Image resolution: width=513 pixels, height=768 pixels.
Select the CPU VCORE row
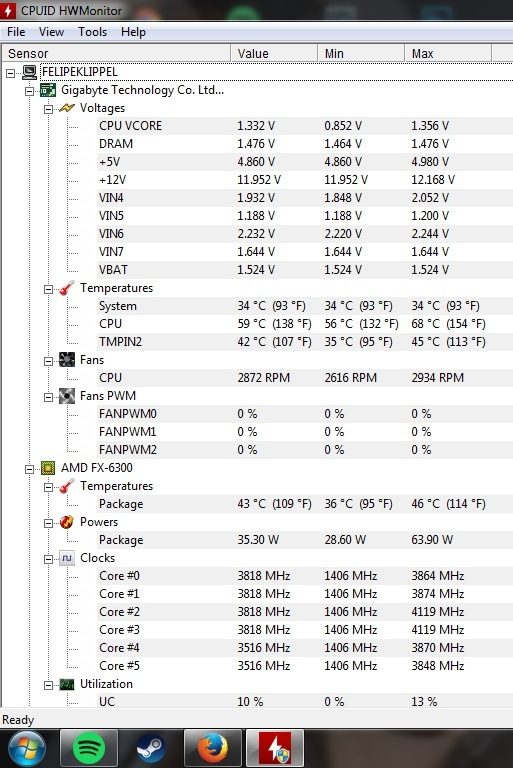[305, 126]
